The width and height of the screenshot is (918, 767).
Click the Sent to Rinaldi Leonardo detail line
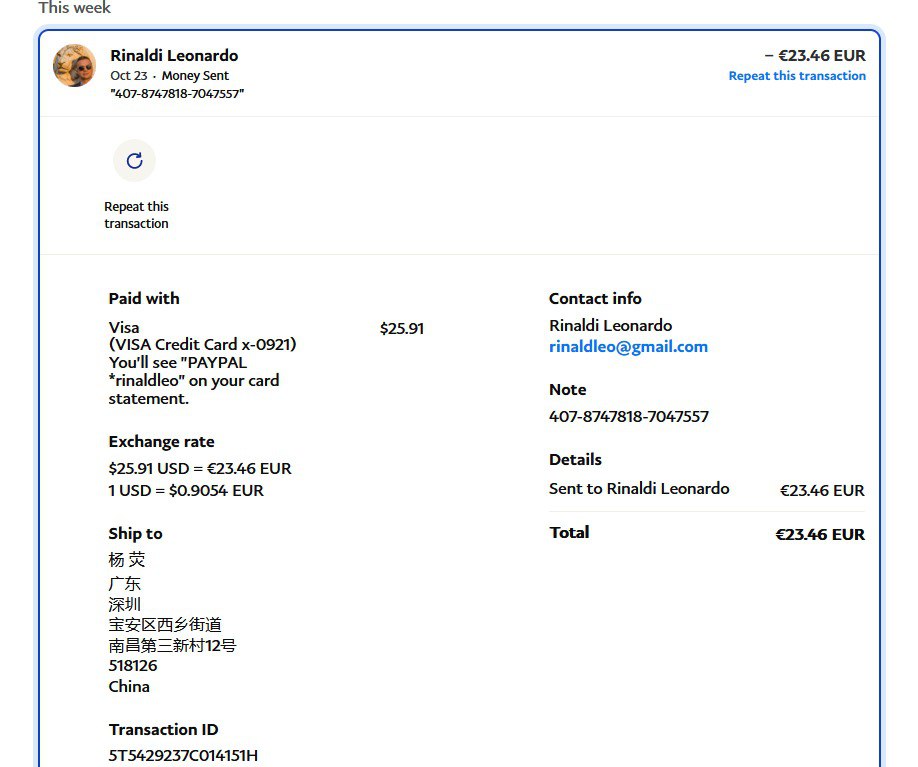(x=639, y=489)
